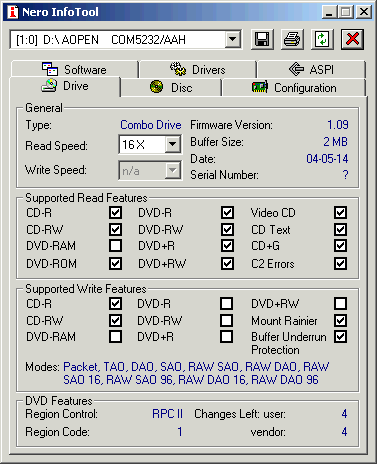Click the vendor changes left value 4
Viewport: 377px width, 464px height.
point(344,432)
